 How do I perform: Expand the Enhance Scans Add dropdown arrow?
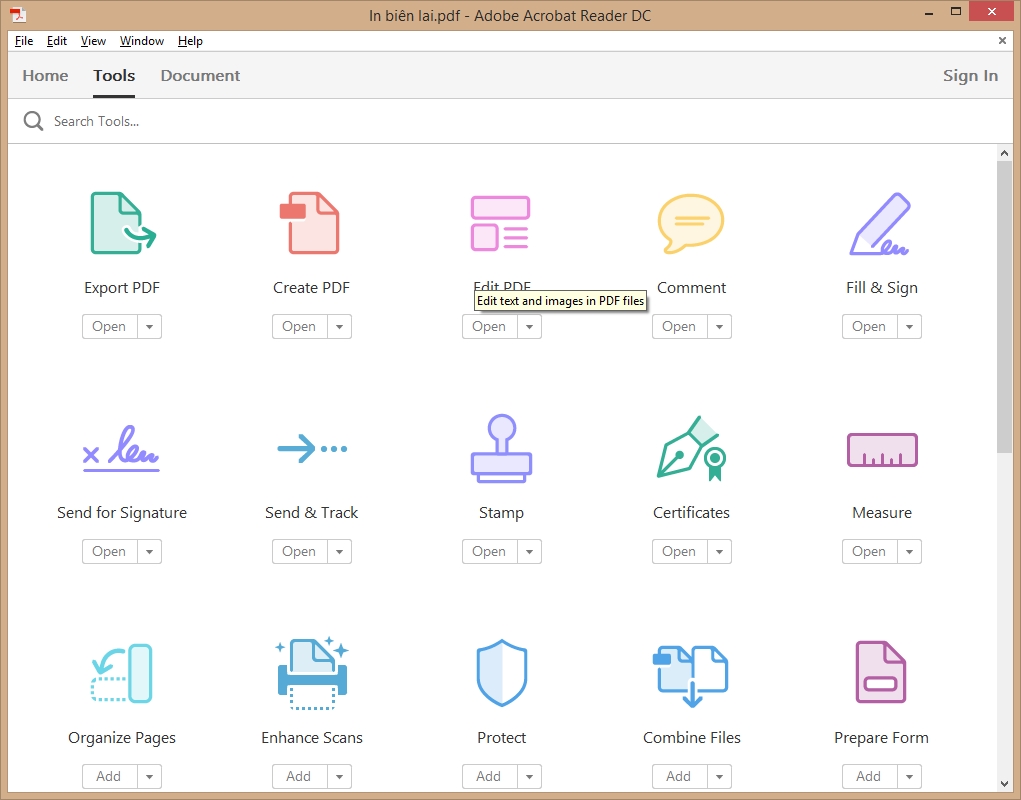(x=339, y=777)
